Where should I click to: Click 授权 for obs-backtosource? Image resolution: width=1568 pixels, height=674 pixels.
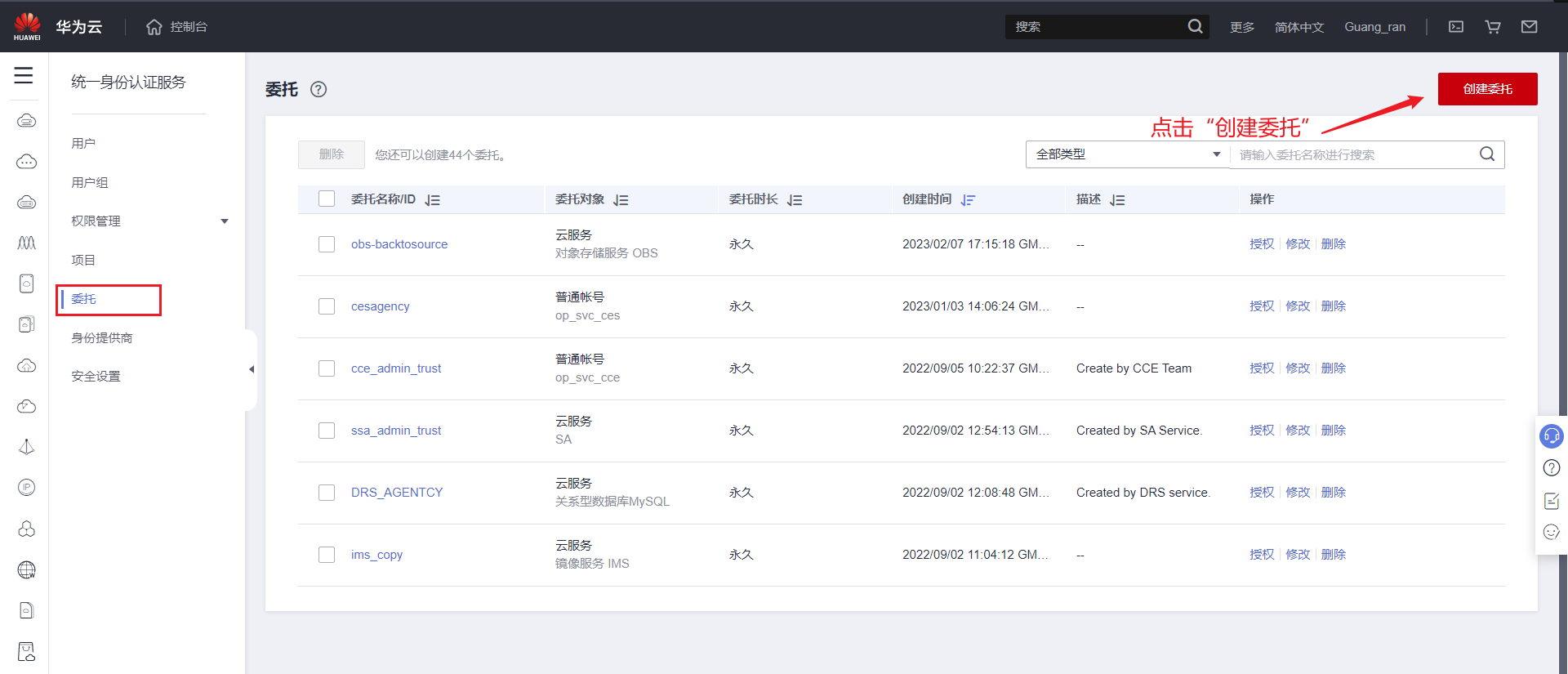click(1262, 244)
